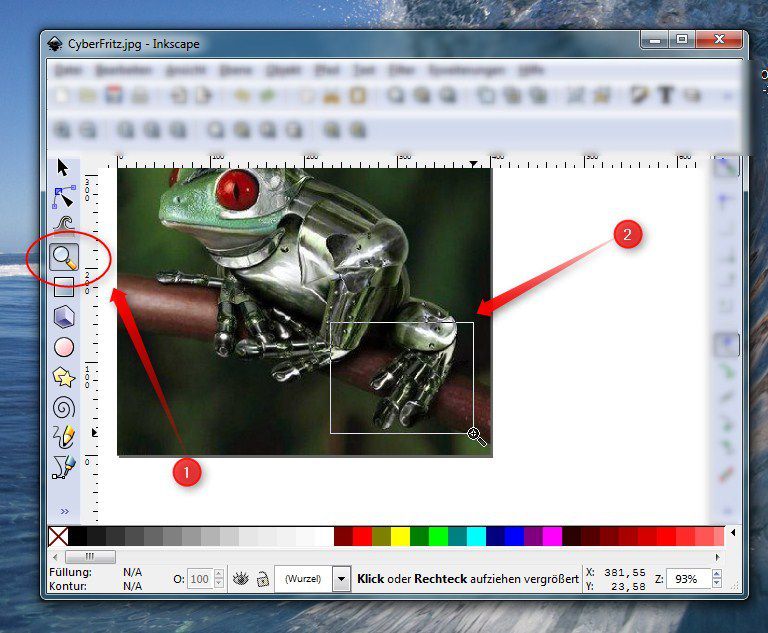Open the Ansicht menu

click(186, 71)
